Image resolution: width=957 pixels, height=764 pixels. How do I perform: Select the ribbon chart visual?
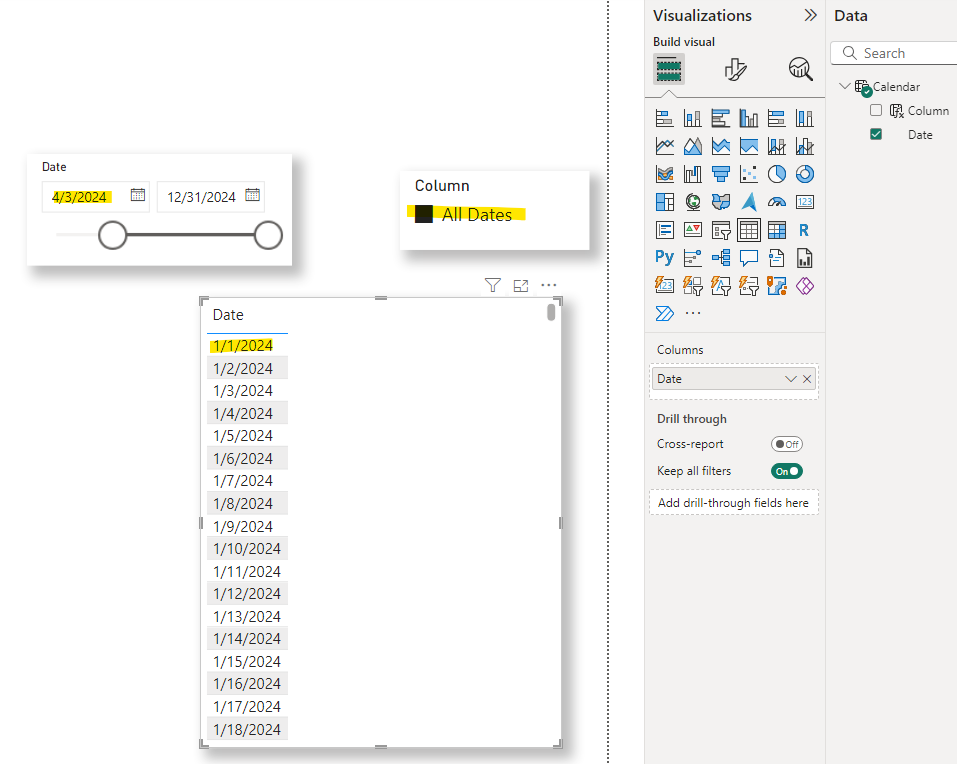(x=664, y=175)
